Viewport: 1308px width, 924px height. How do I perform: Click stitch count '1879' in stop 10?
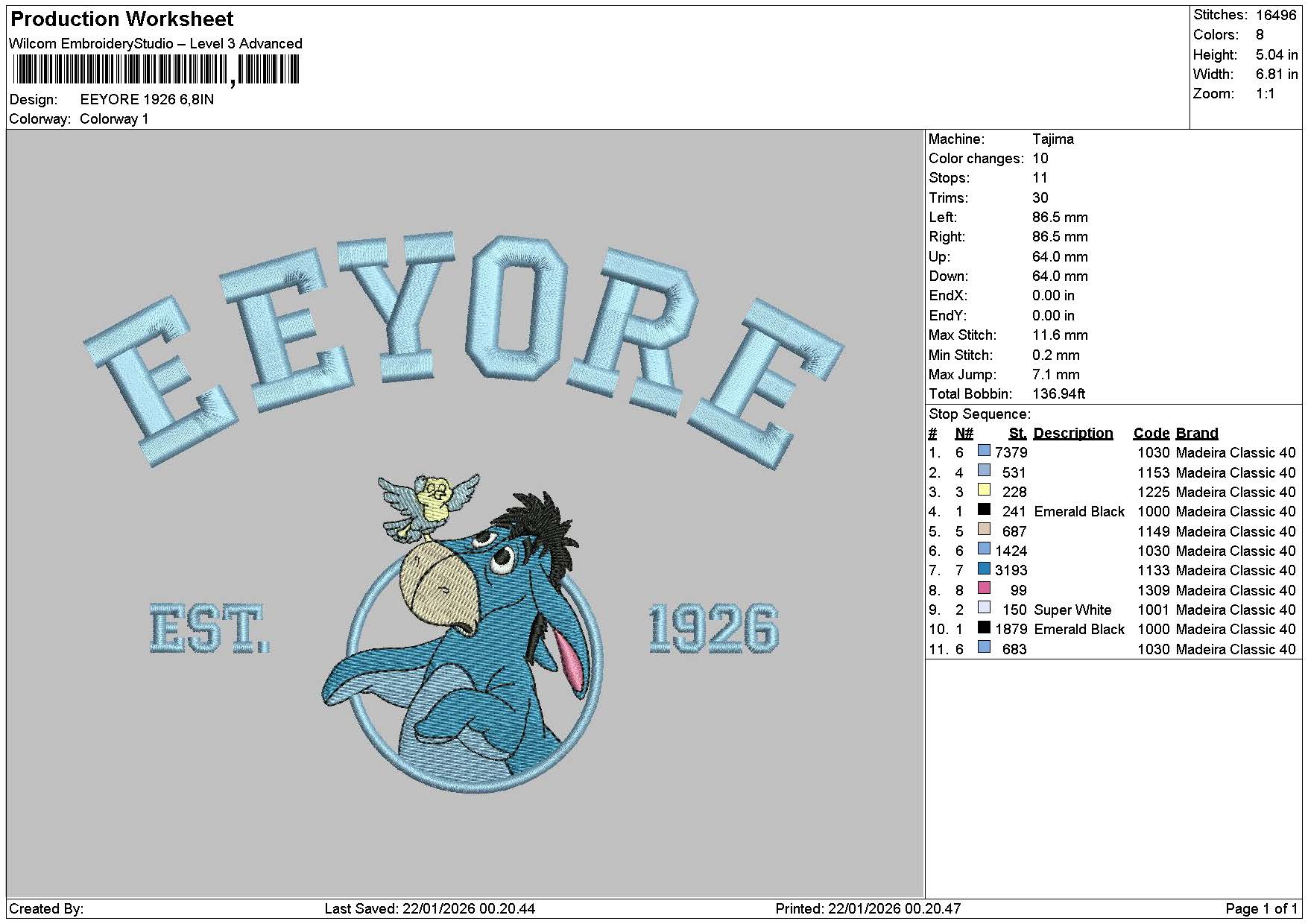(x=1011, y=629)
